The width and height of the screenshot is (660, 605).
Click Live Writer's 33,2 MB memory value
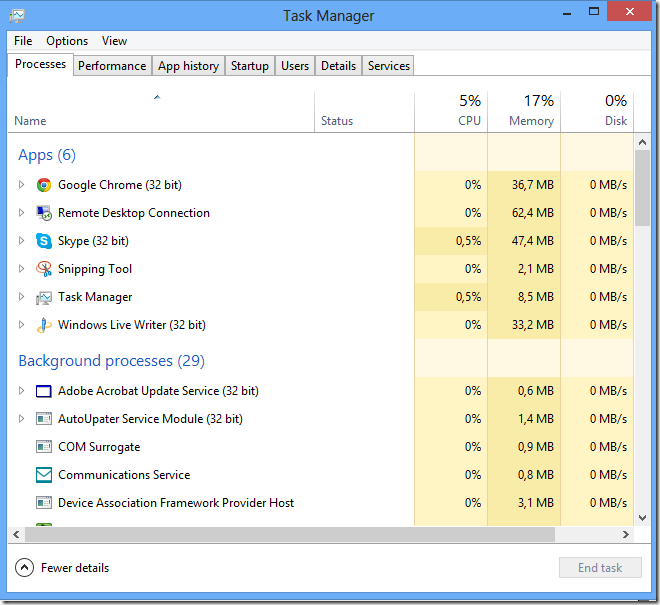pos(532,325)
